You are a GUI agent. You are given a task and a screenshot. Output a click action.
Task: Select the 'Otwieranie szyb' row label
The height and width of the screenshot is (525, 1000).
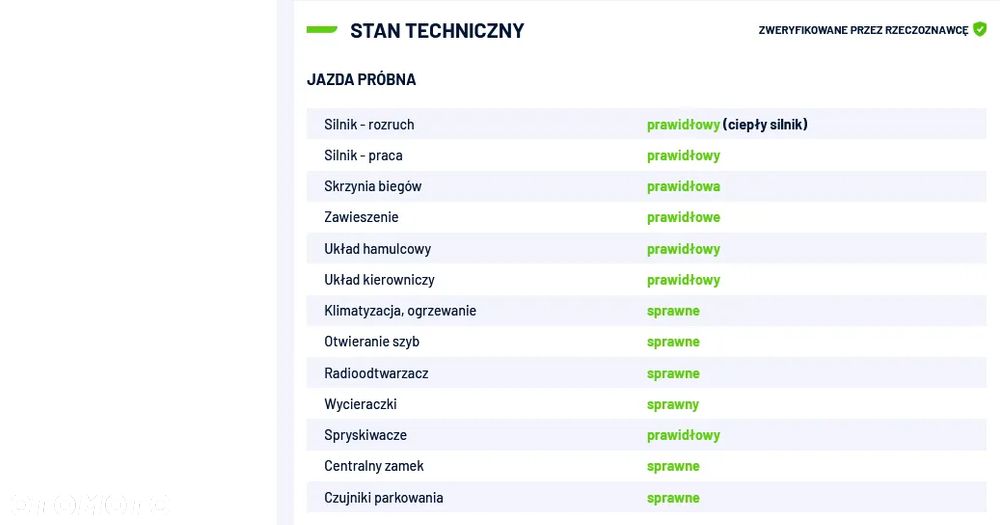click(372, 341)
